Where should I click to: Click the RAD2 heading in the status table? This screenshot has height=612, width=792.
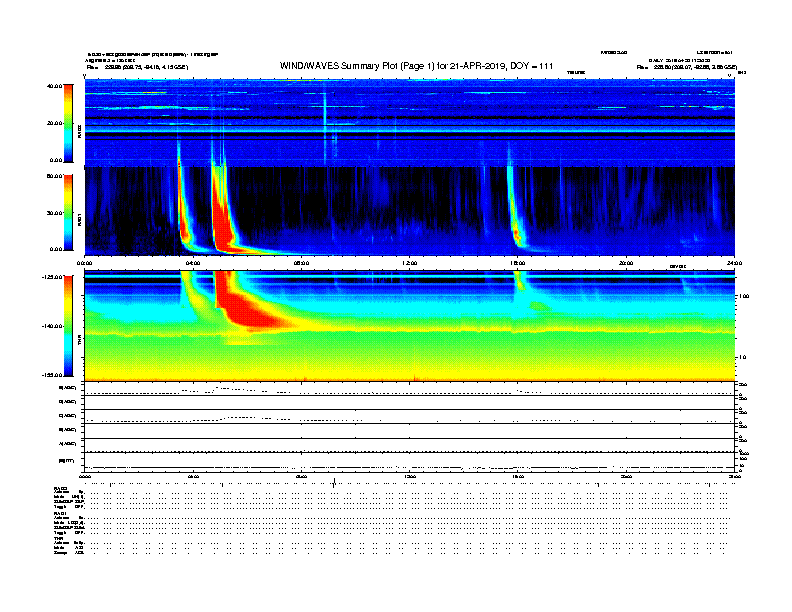point(60,488)
